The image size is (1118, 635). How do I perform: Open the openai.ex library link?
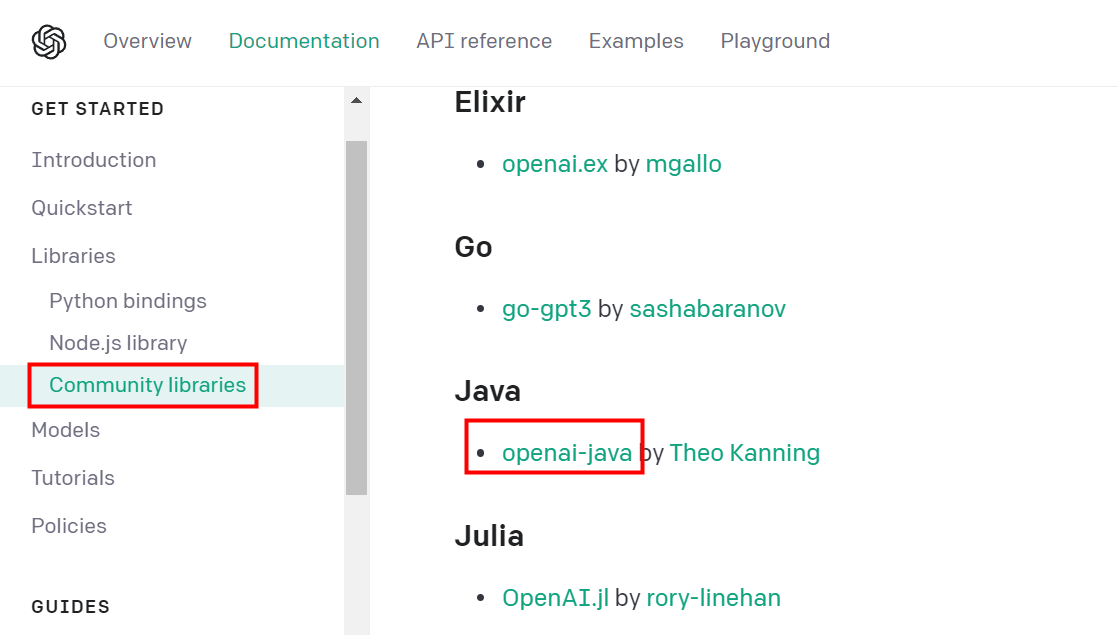pos(555,164)
